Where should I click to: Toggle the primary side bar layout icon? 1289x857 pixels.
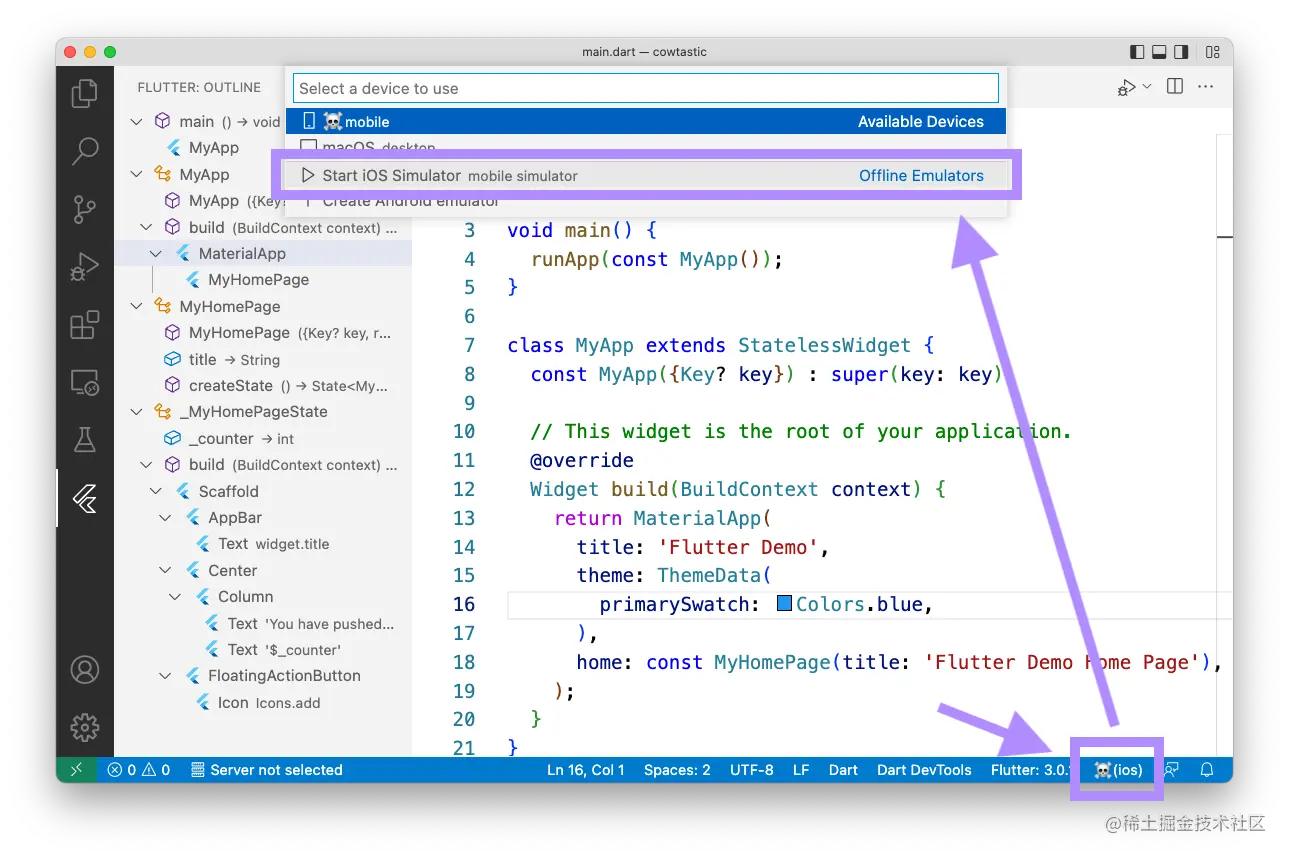click(x=1137, y=52)
